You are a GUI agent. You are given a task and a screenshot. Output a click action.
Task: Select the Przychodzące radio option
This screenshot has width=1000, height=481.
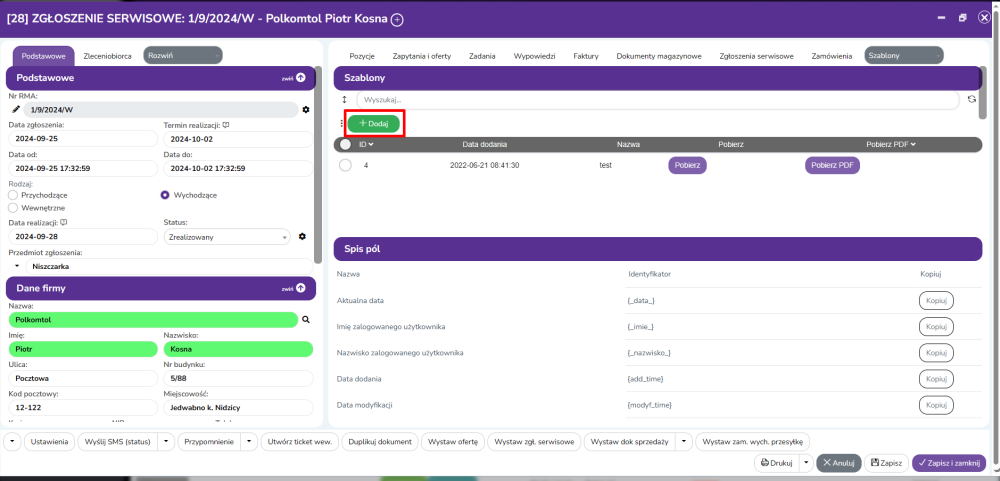click(x=13, y=195)
